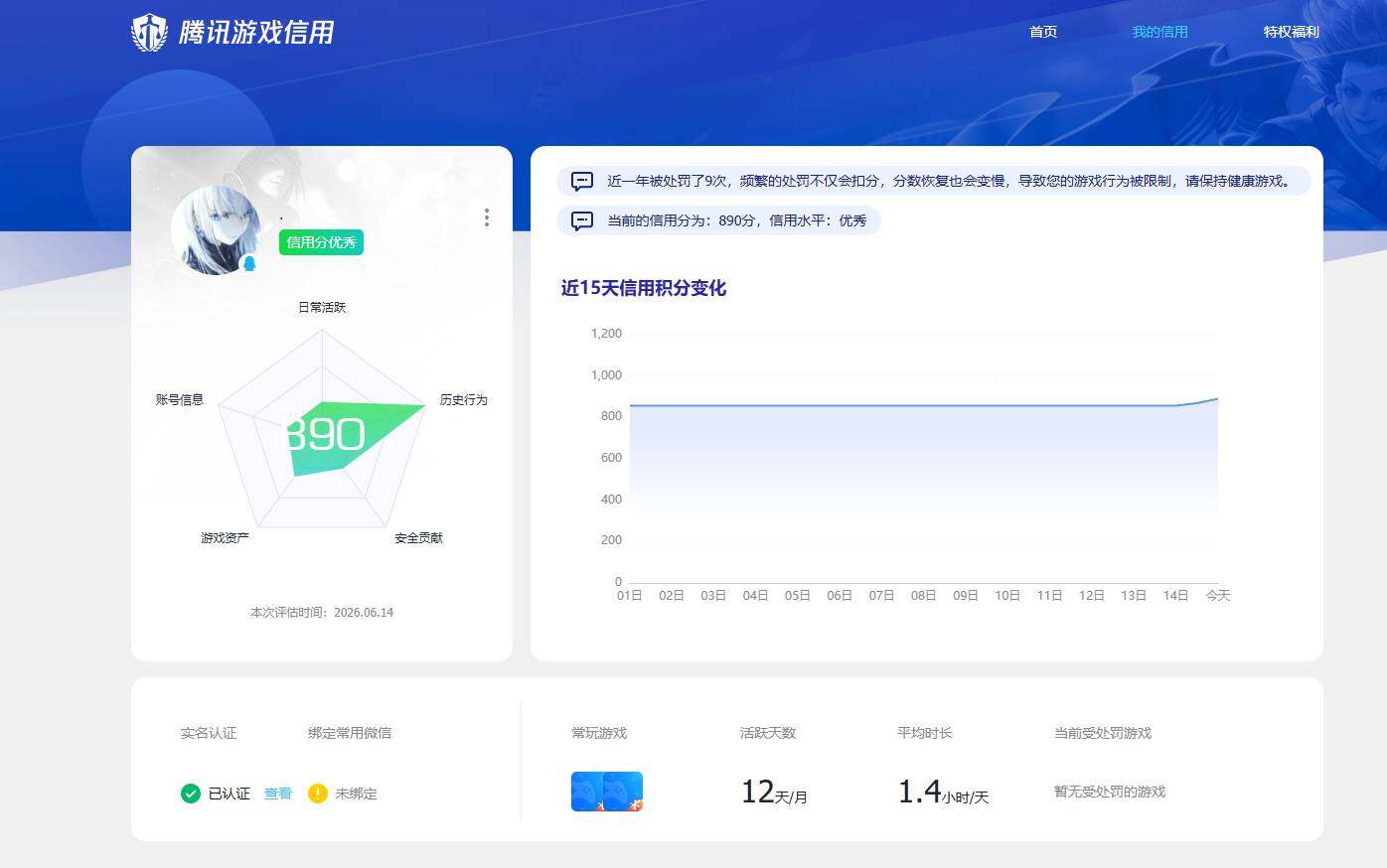1387x868 pixels.
Task: Click the 信用分优秀 green badge
Action: 321,242
